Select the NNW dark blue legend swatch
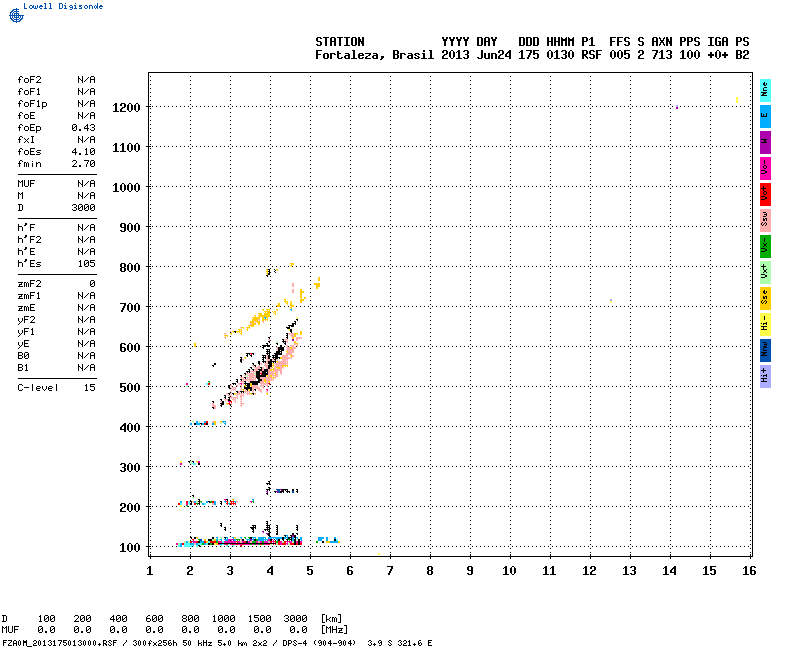This screenshot has height=650, width=800. (765, 351)
